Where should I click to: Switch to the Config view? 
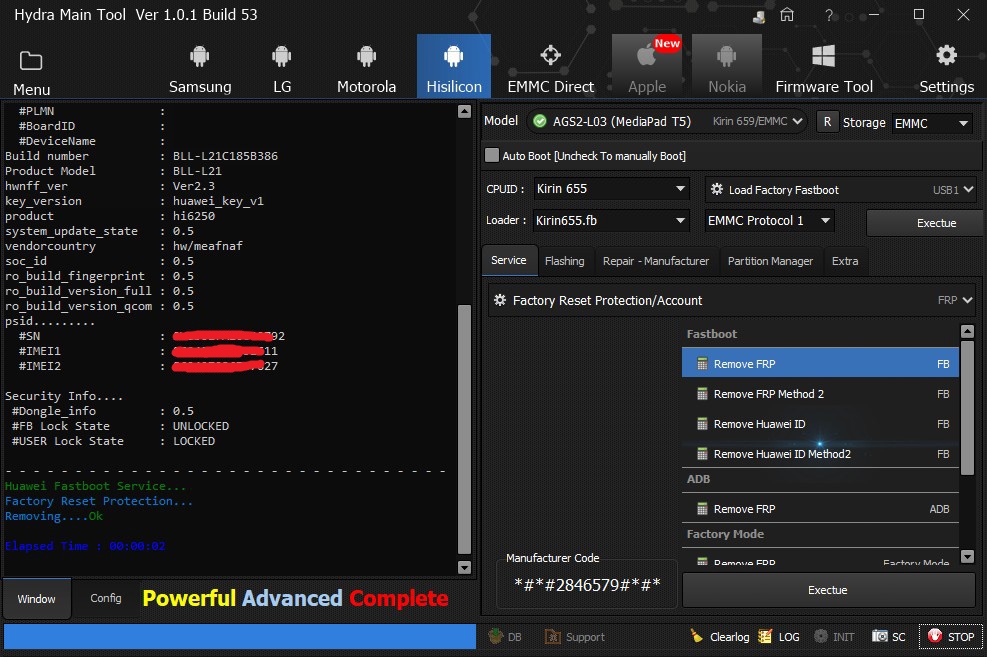click(x=106, y=598)
